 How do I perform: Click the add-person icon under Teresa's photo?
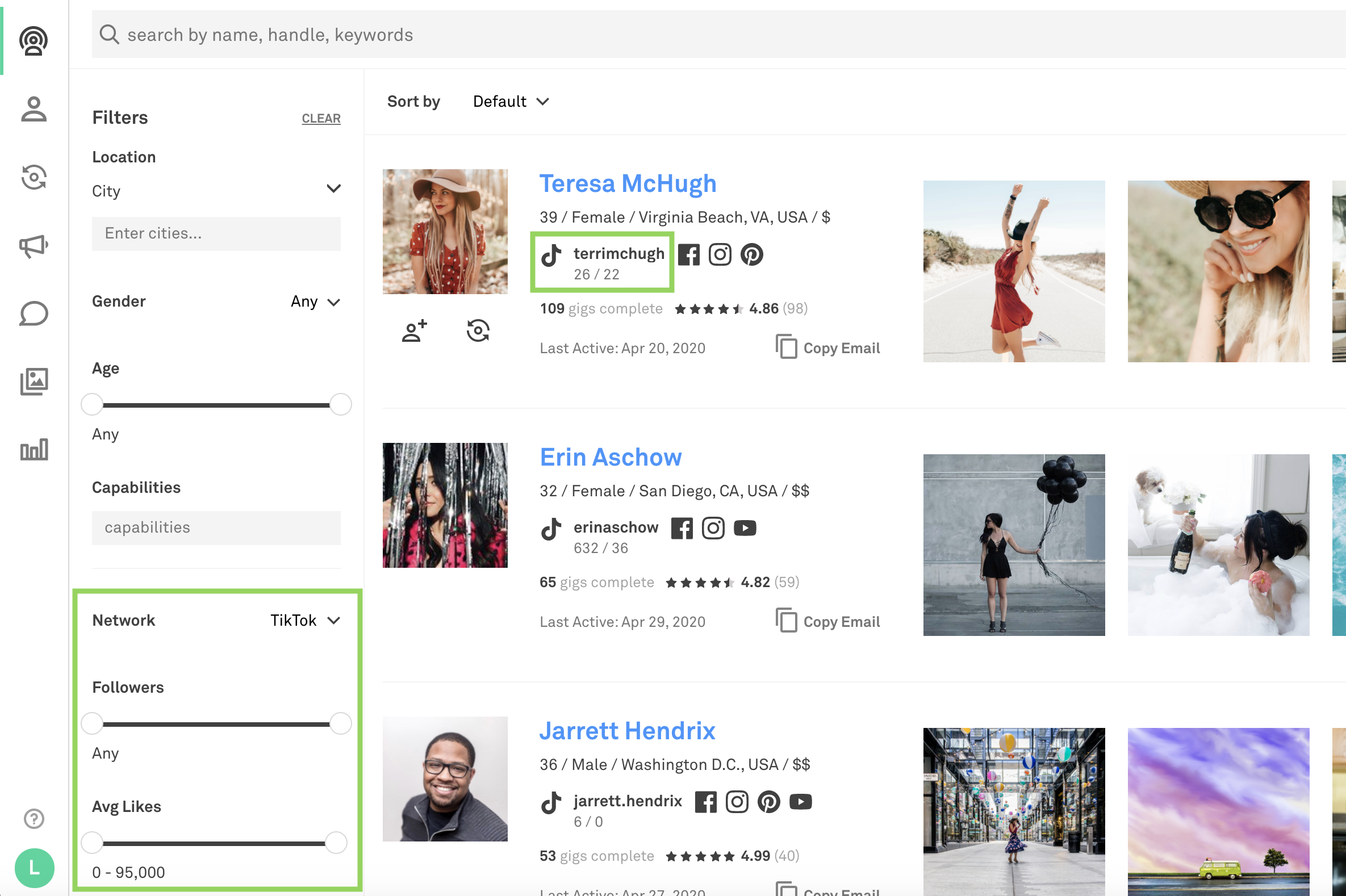click(x=415, y=331)
